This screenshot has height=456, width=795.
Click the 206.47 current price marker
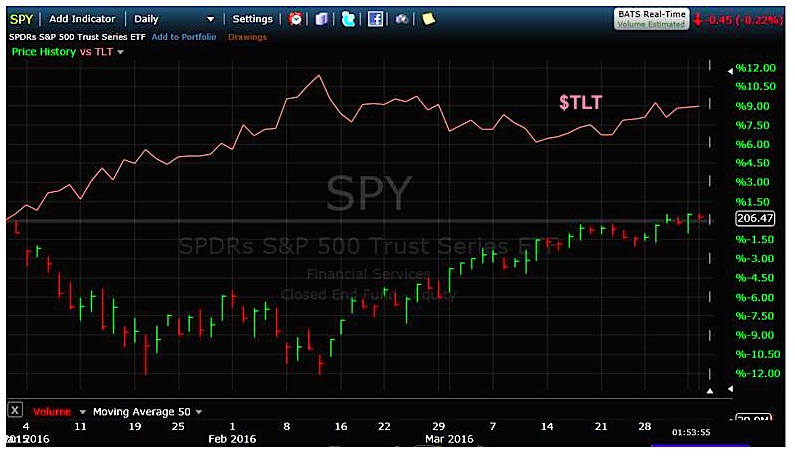click(755, 219)
